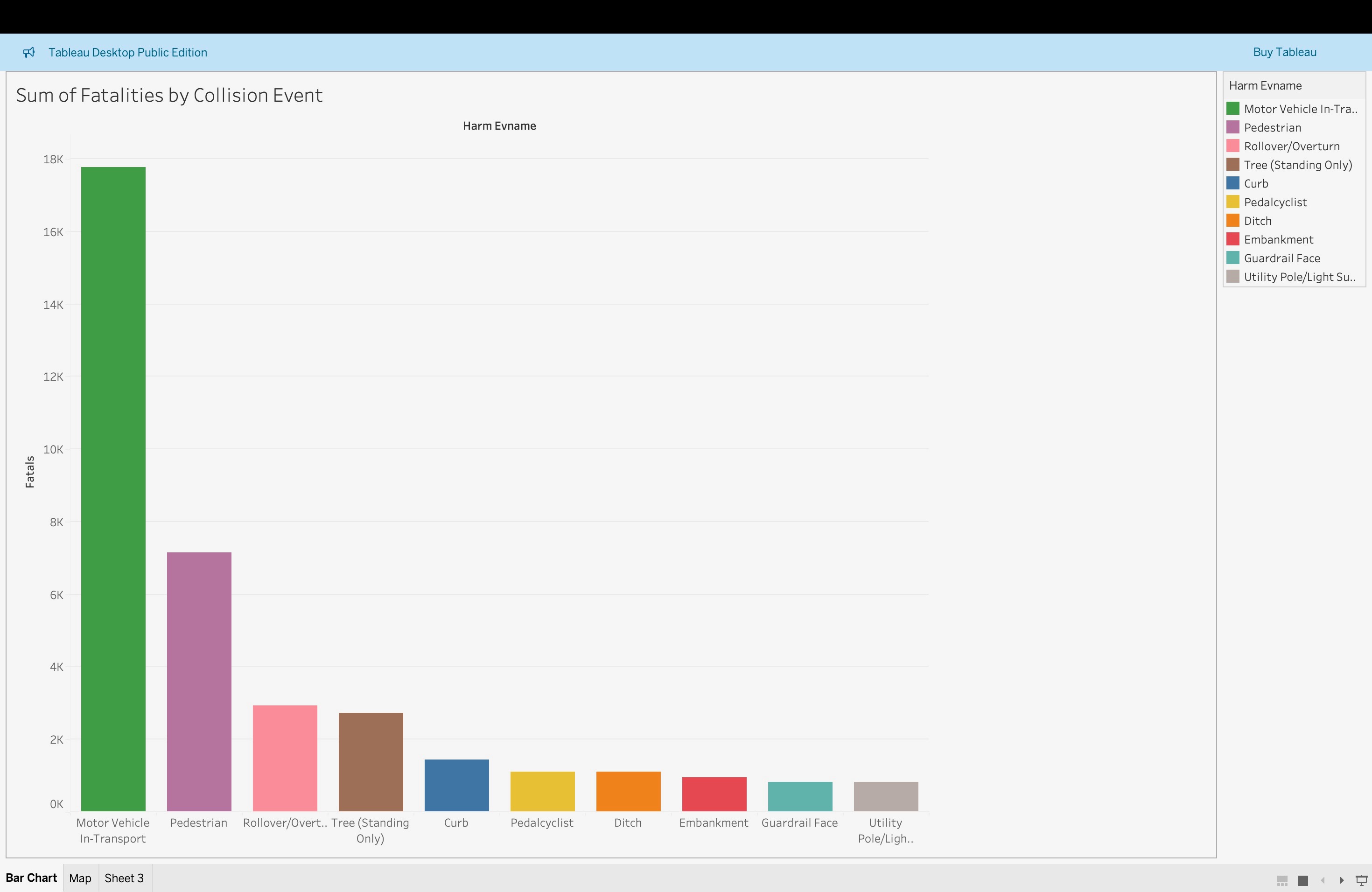Open the Tableau Desktop Public Edition link
1372x892 pixels.
click(x=128, y=52)
